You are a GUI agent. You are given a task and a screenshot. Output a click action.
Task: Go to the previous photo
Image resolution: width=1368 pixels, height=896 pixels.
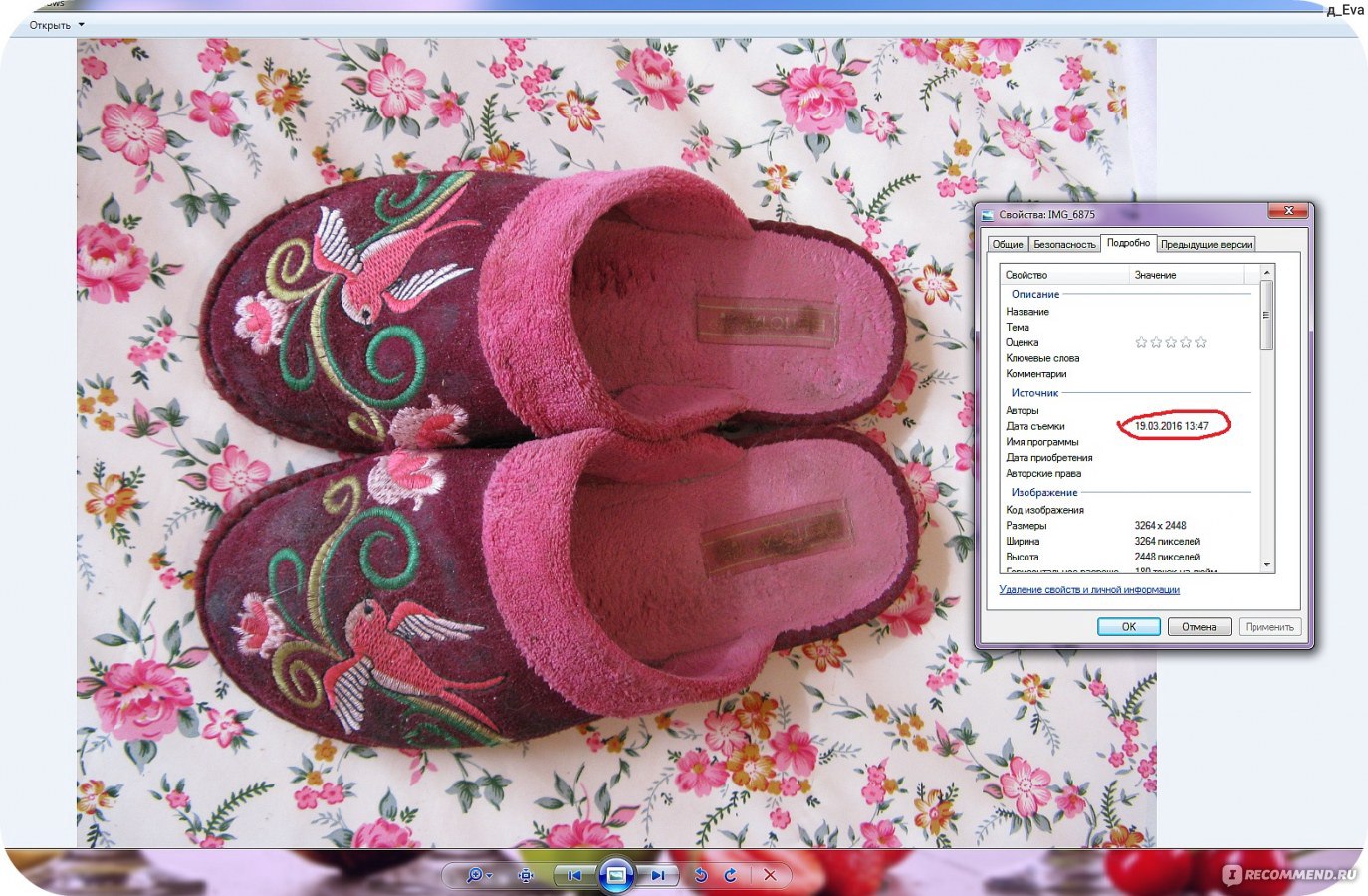point(574,875)
